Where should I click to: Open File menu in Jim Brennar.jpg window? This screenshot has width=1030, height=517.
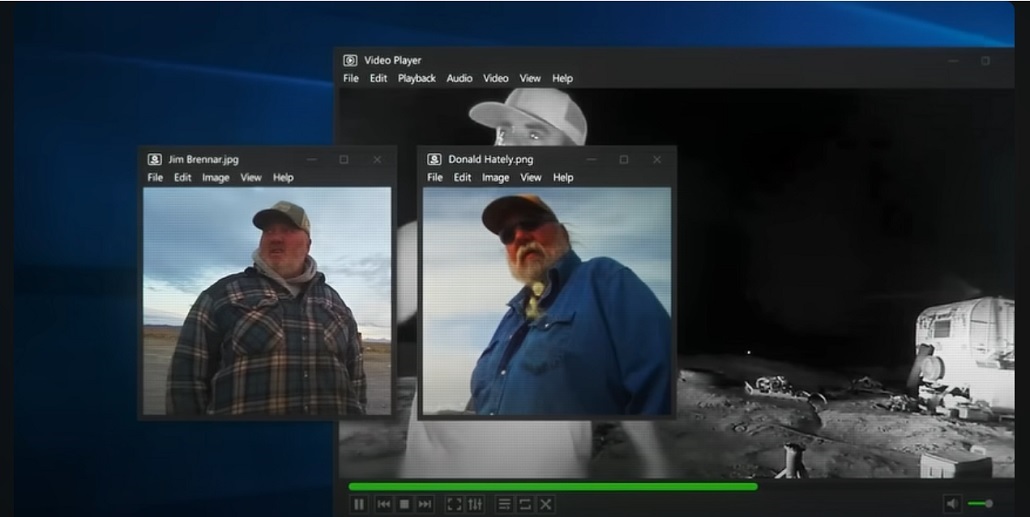tap(155, 177)
